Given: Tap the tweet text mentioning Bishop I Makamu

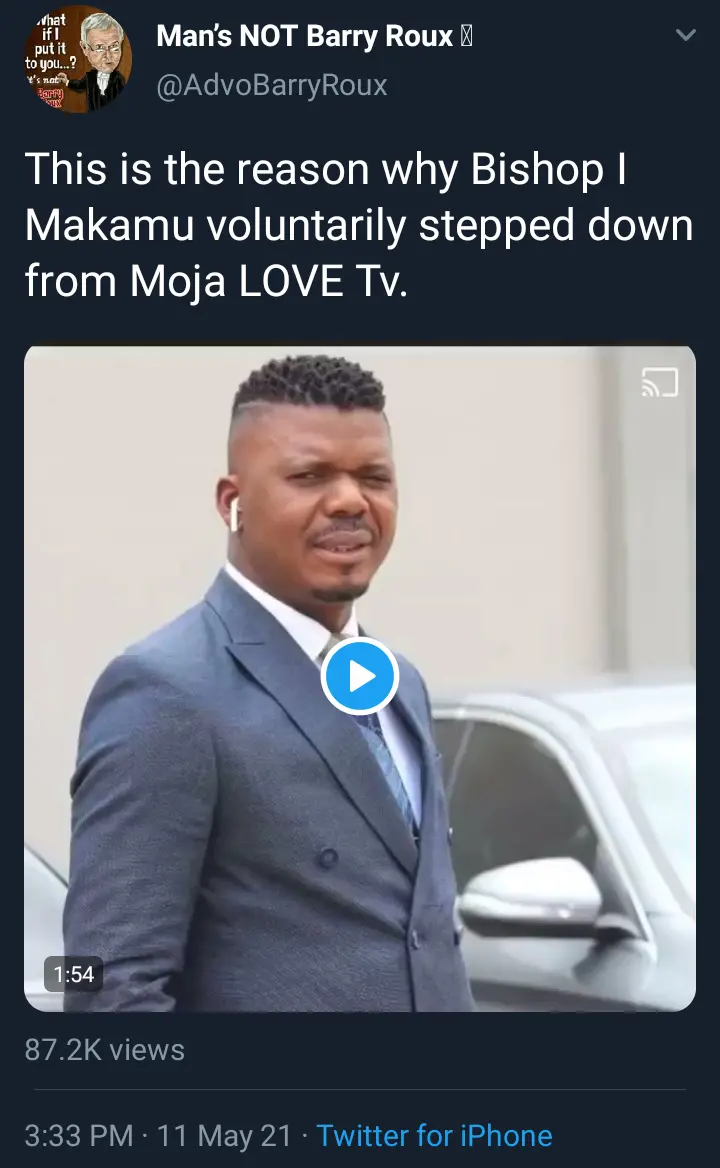Looking at the screenshot, I should point(358,225).
